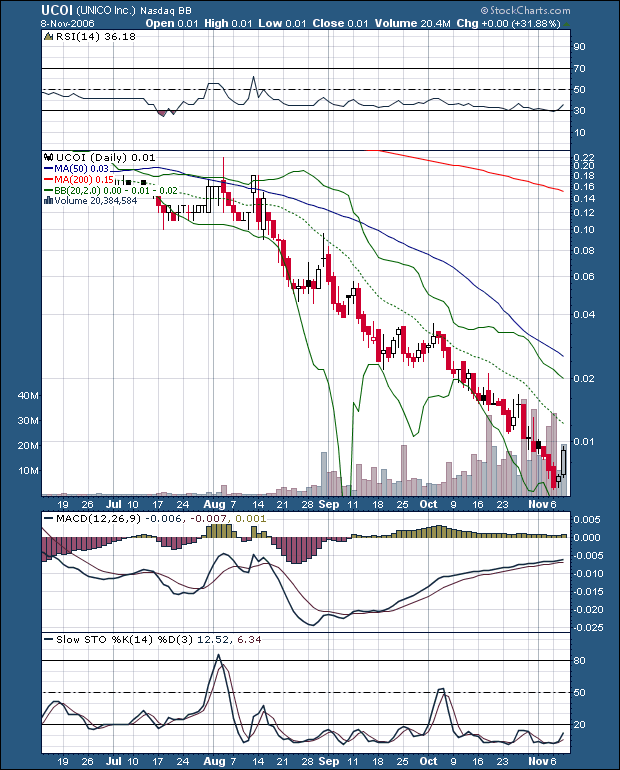Click the 12.52 stochastic %K value
Image resolution: width=620 pixels, height=770 pixels.
(x=214, y=639)
